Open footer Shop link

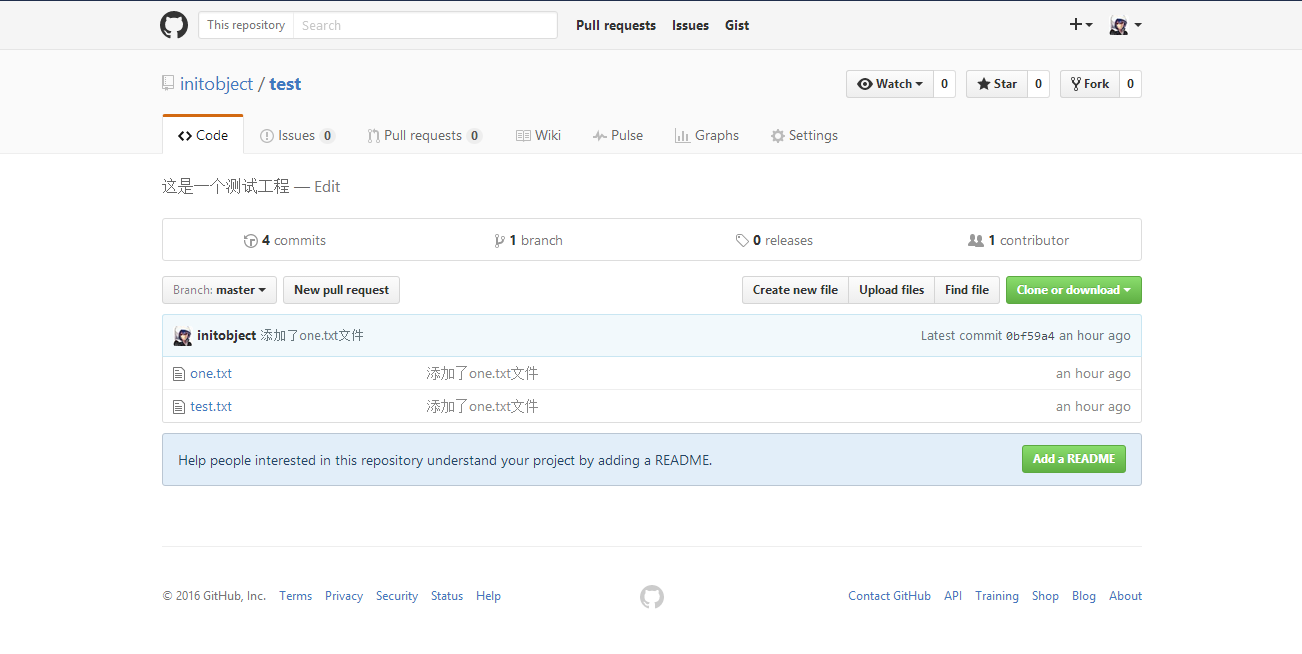point(1045,596)
